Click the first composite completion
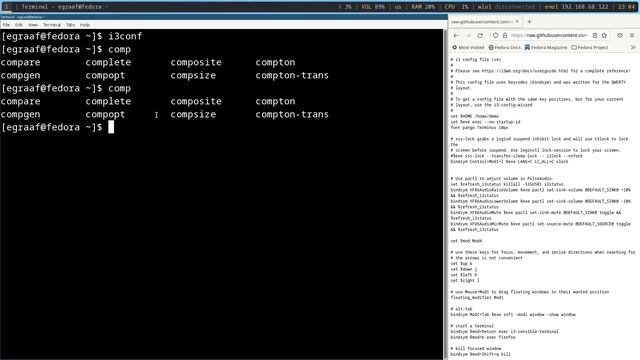This screenshot has width=640, height=360. pyautogui.click(x=196, y=62)
